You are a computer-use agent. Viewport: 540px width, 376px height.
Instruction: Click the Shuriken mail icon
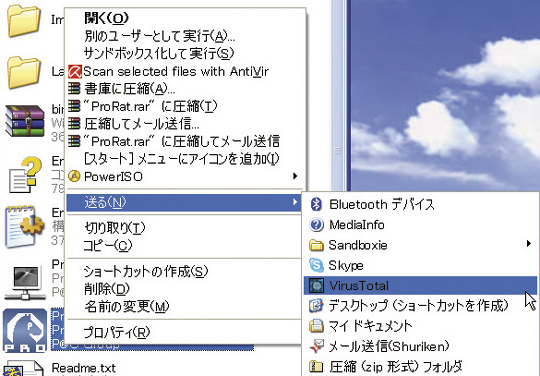tap(316, 346)
